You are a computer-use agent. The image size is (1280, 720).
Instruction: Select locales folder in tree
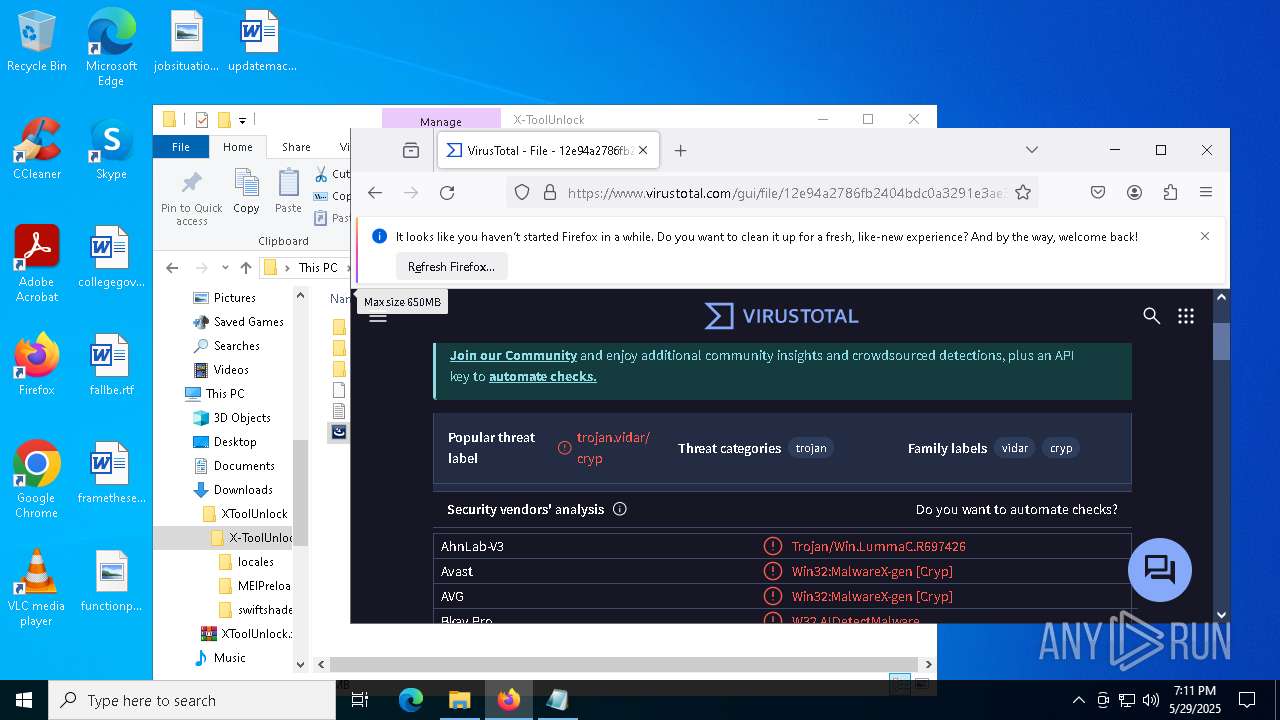[x=256, y=562]
